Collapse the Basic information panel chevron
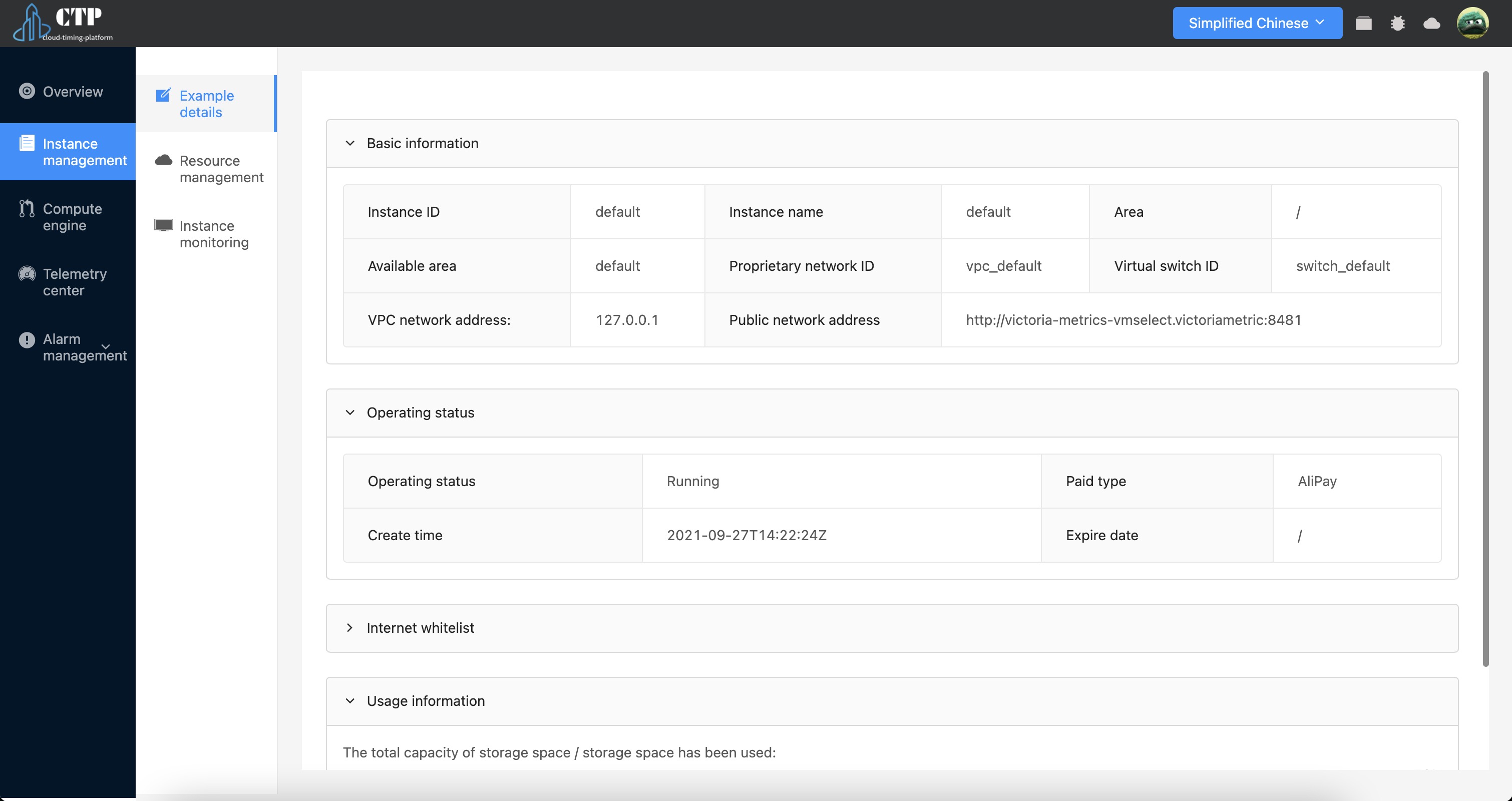1512x801 pixels. click(350, 143)
